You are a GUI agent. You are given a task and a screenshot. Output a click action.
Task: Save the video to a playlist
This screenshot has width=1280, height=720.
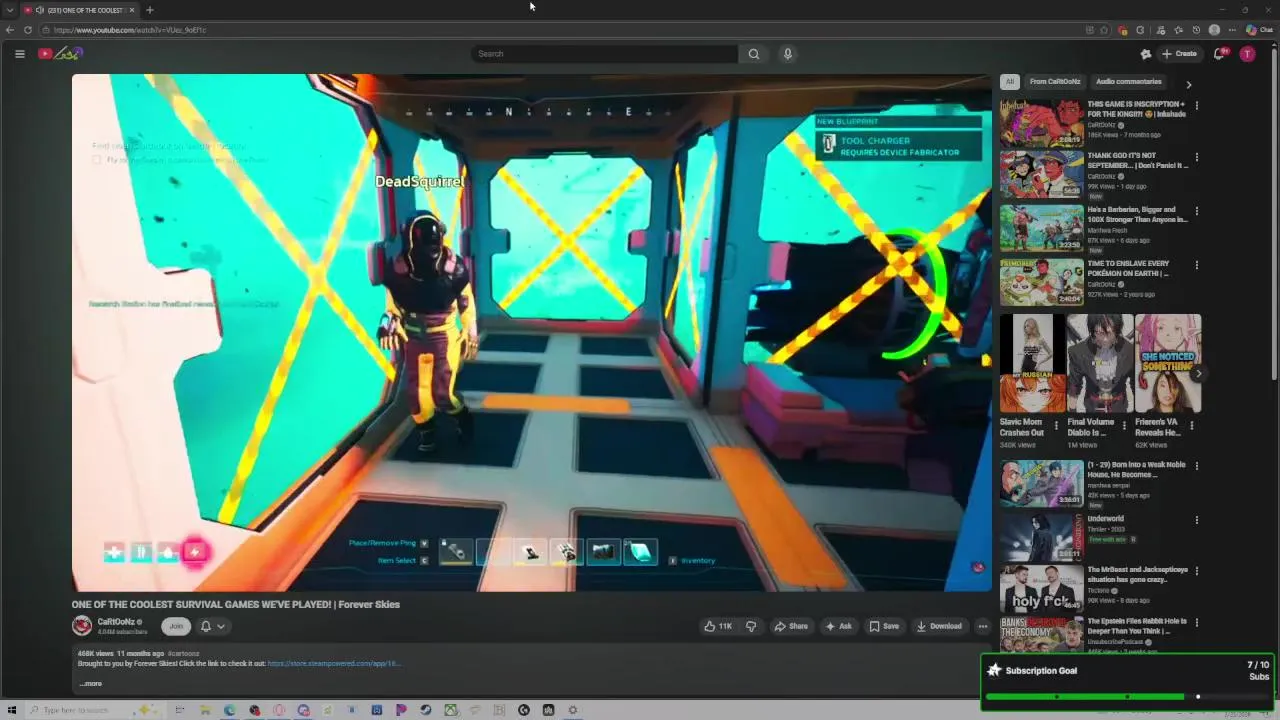pos(884,626)
